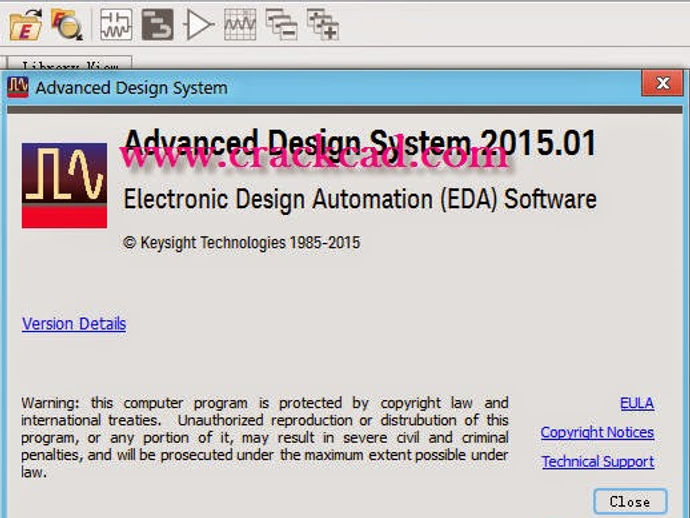This screenshot has width=690, height=518.
Task: Click the simulate play triangle icon
Action: coord(199,25)
